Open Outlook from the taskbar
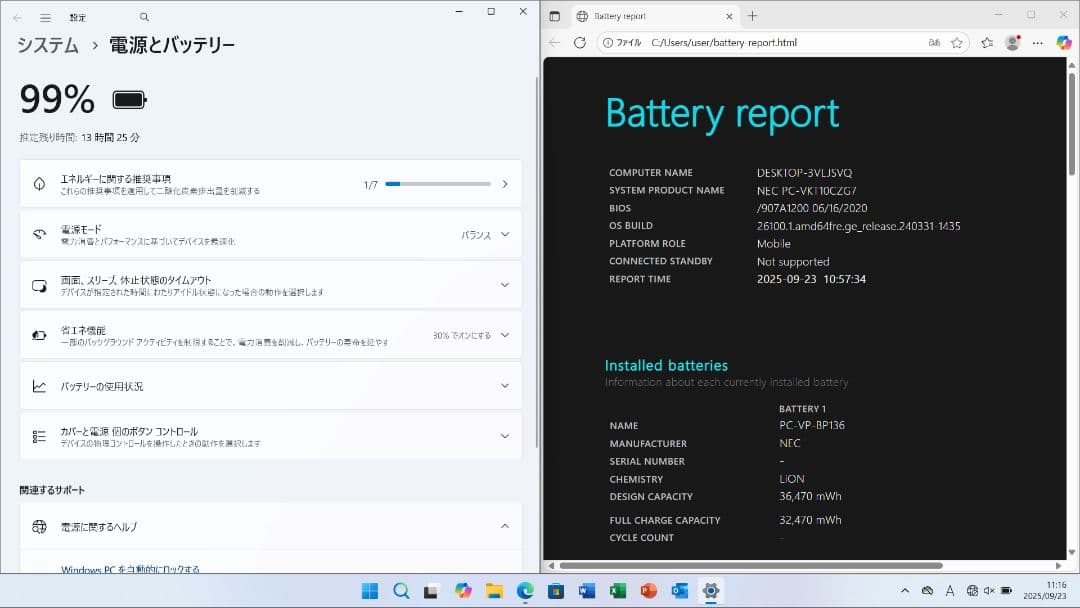Image resolution: width=1080 pixels, height=608 pixels. tap(680, 591)
